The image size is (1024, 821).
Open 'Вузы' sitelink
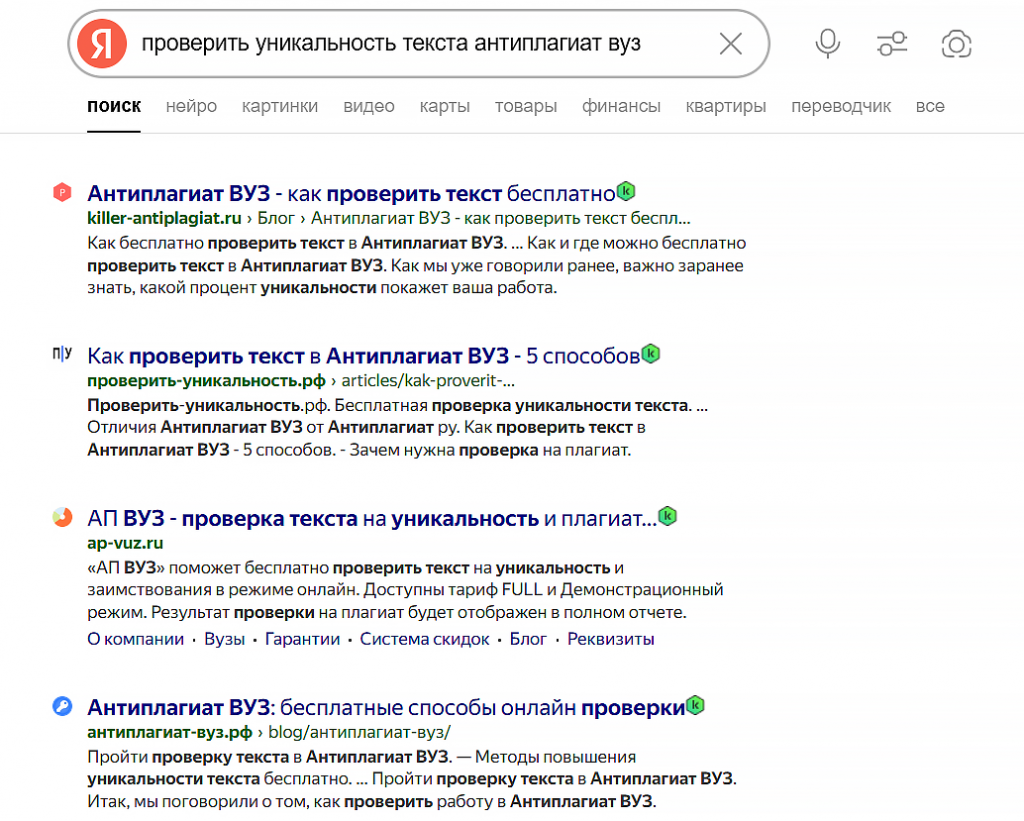click(225, 639)
